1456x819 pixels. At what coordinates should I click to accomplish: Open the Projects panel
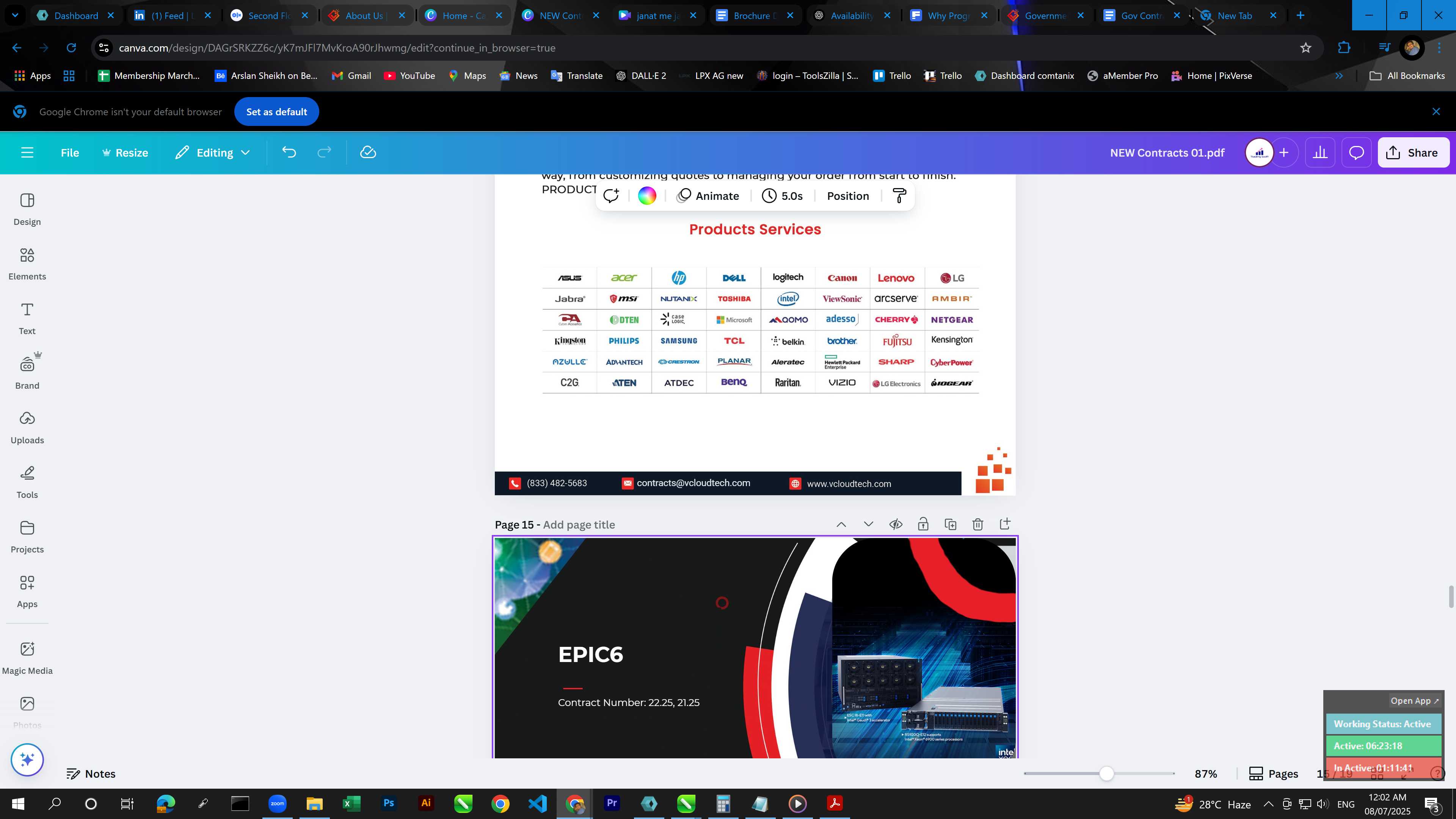coord(27,537)
